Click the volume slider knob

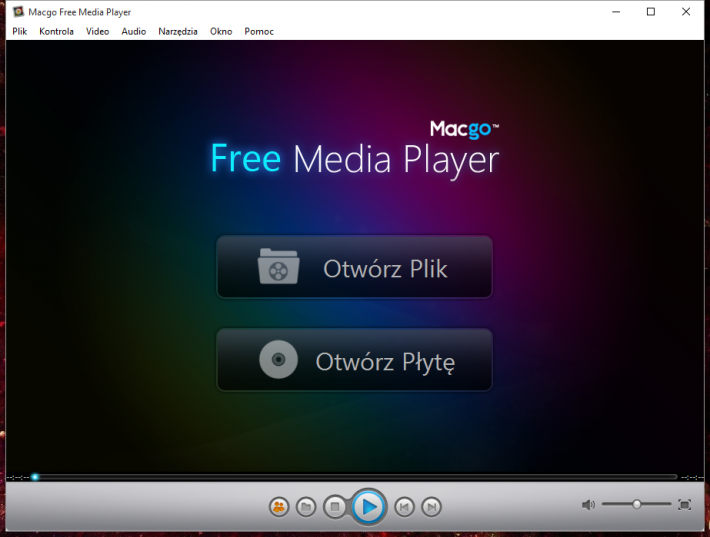click(x=637, y=504)
